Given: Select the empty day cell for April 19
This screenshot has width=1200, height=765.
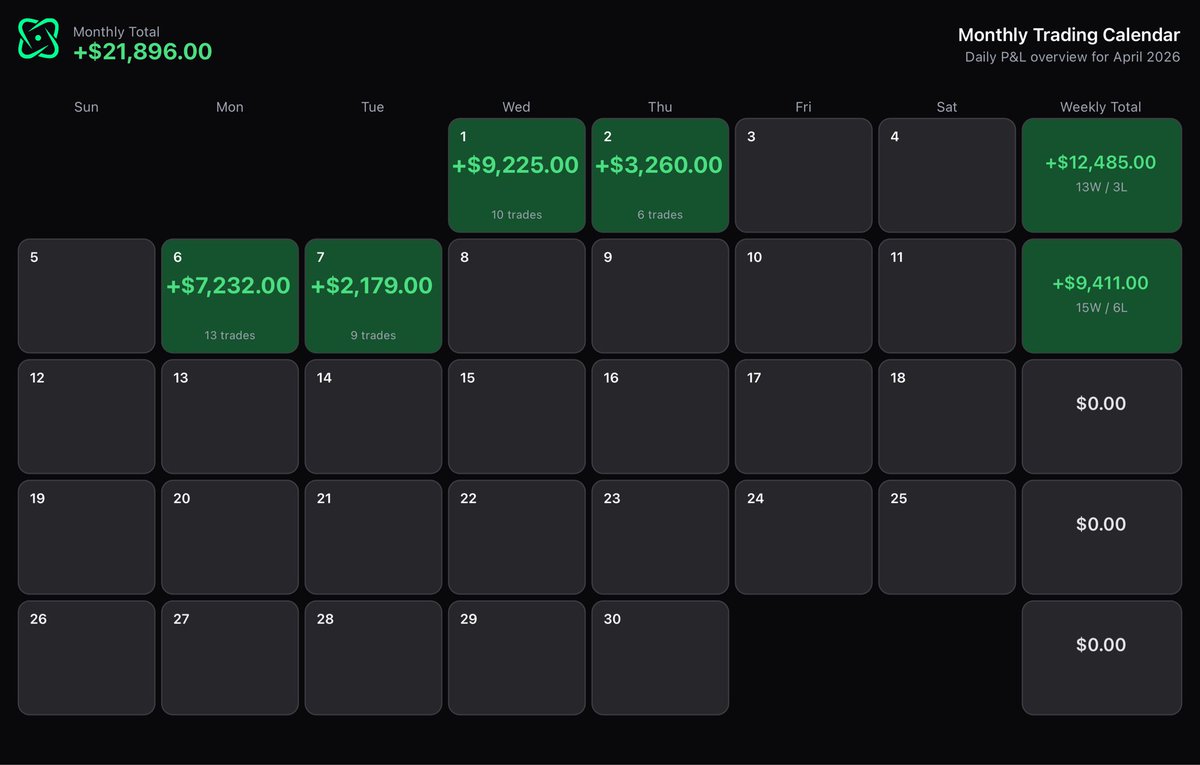Looking at the screenshot, I should 86,537.
